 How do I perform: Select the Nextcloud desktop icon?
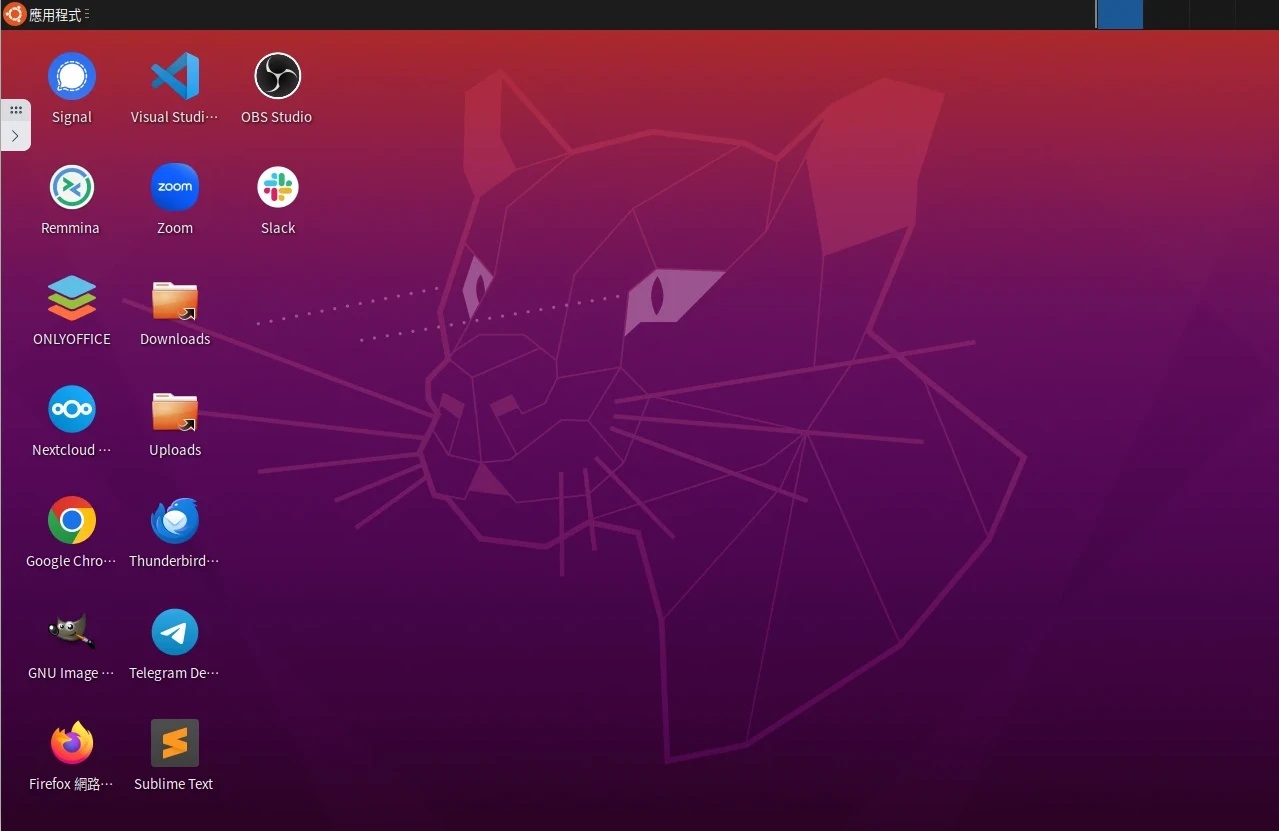pos(72,410)
